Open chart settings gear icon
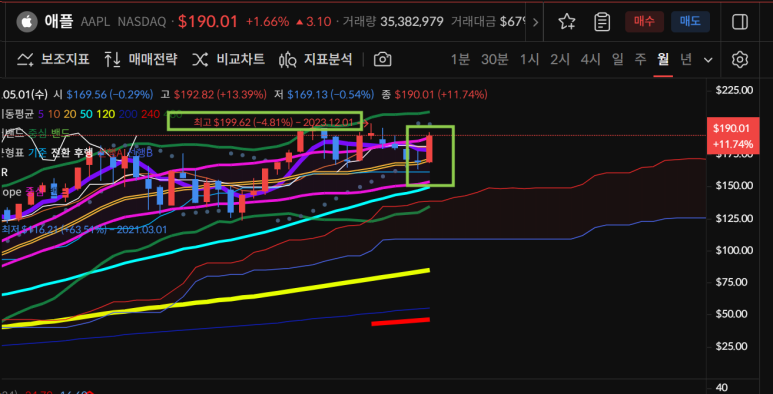 pos(739,60)
